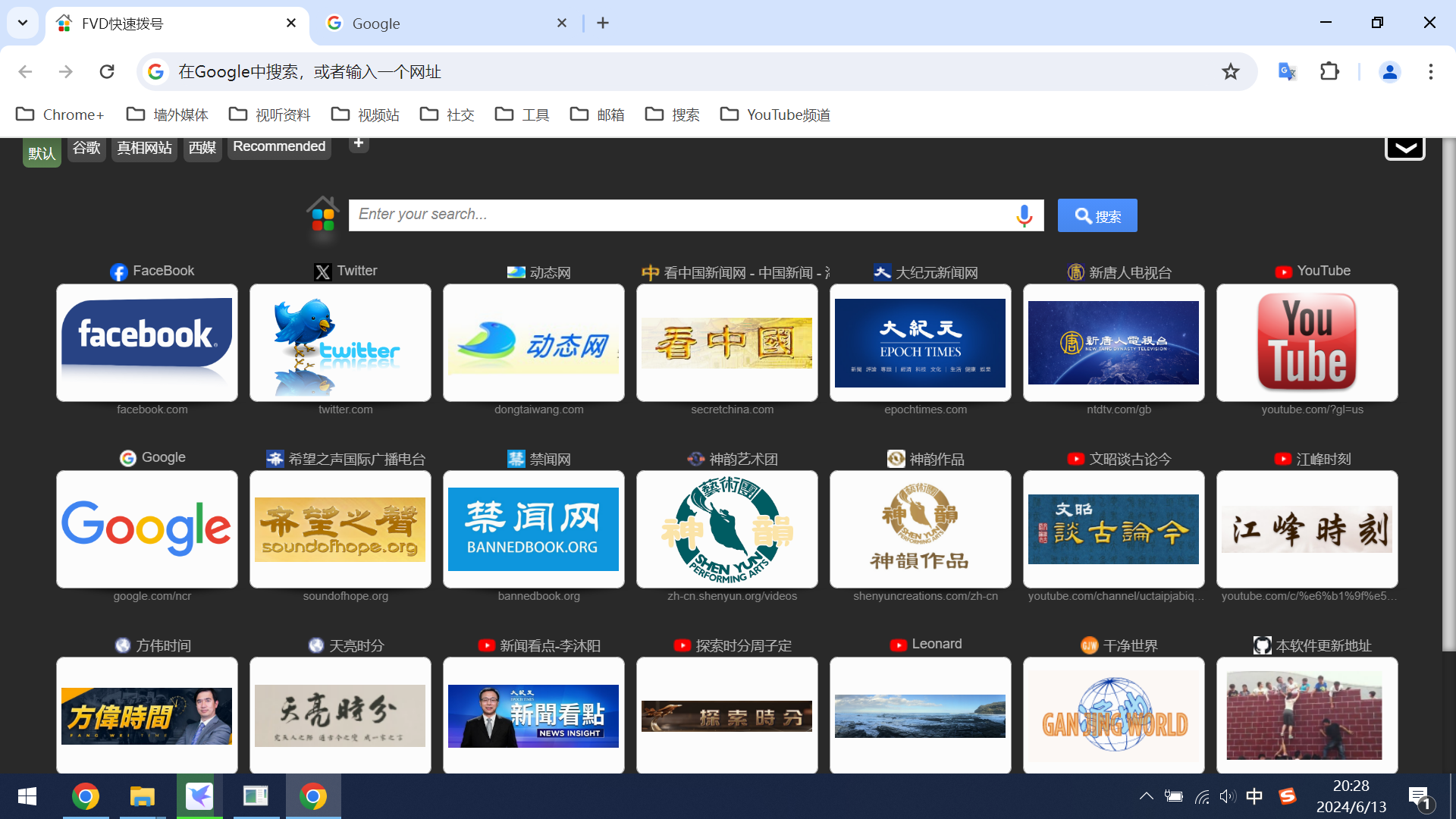
Task: Click the google.com/ncr link text
Action: coord(152,596)
